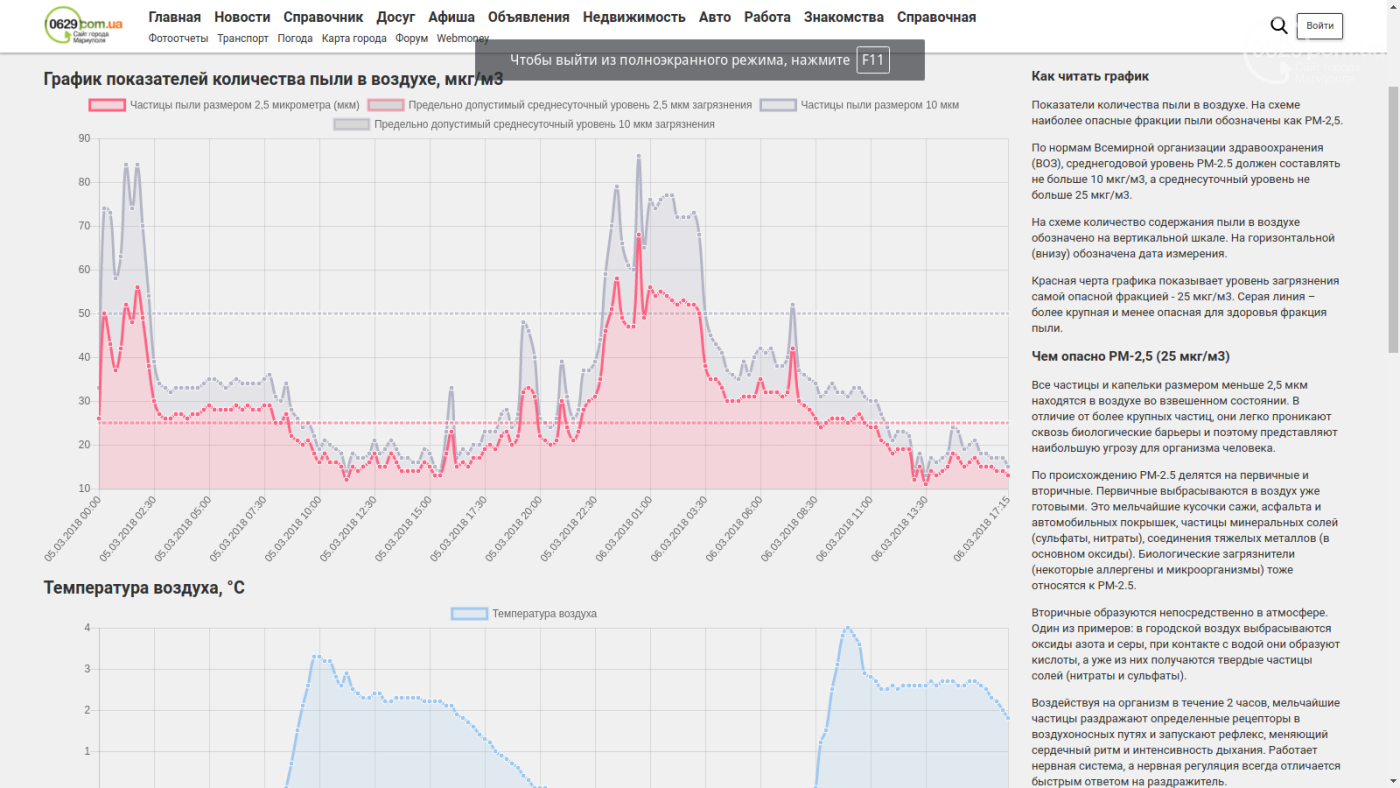Toggle the red 2.5 мкм particles legend swatch
Viewport: 1400px width, 788px height.
click(107, 104)
